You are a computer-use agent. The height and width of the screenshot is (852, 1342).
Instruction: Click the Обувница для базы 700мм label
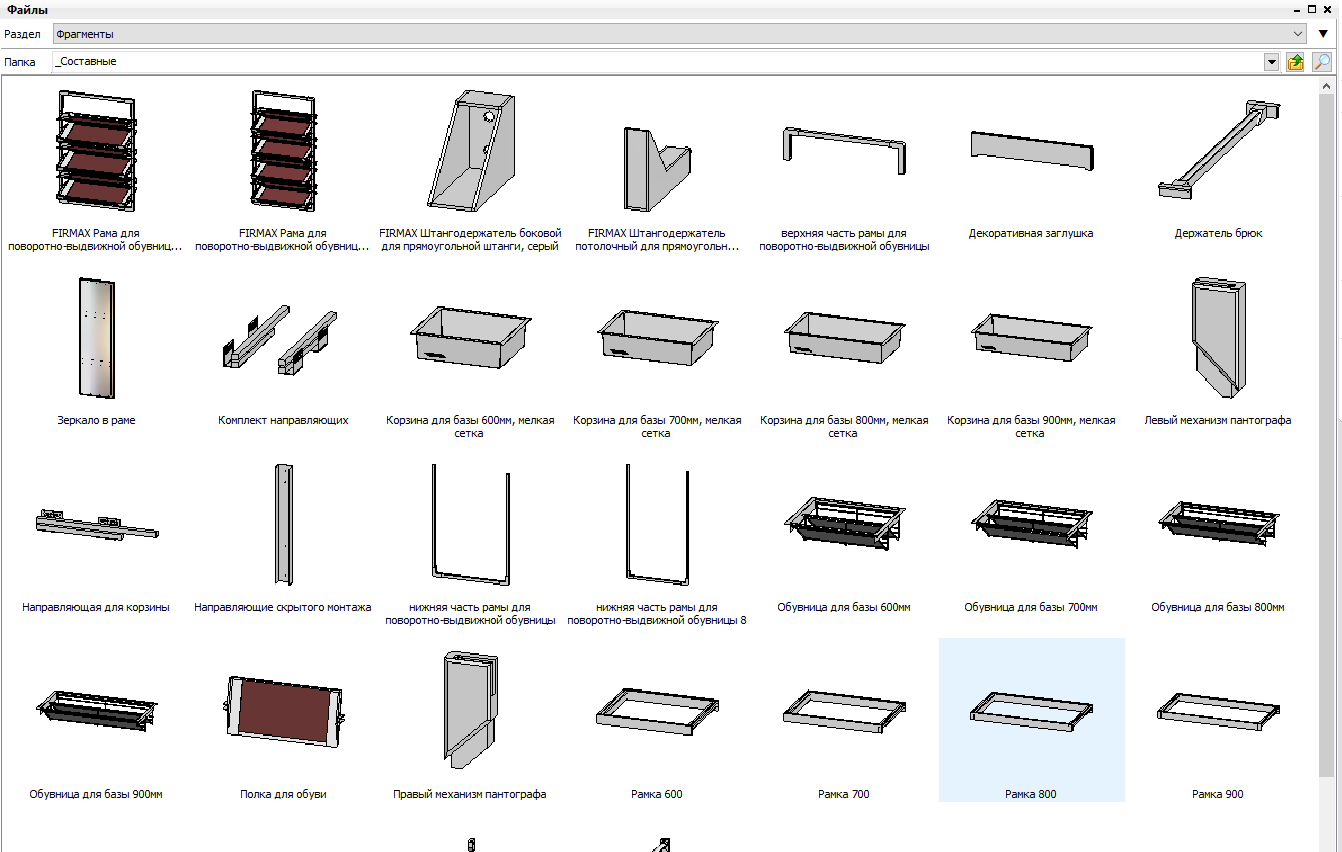[1031, 607]
